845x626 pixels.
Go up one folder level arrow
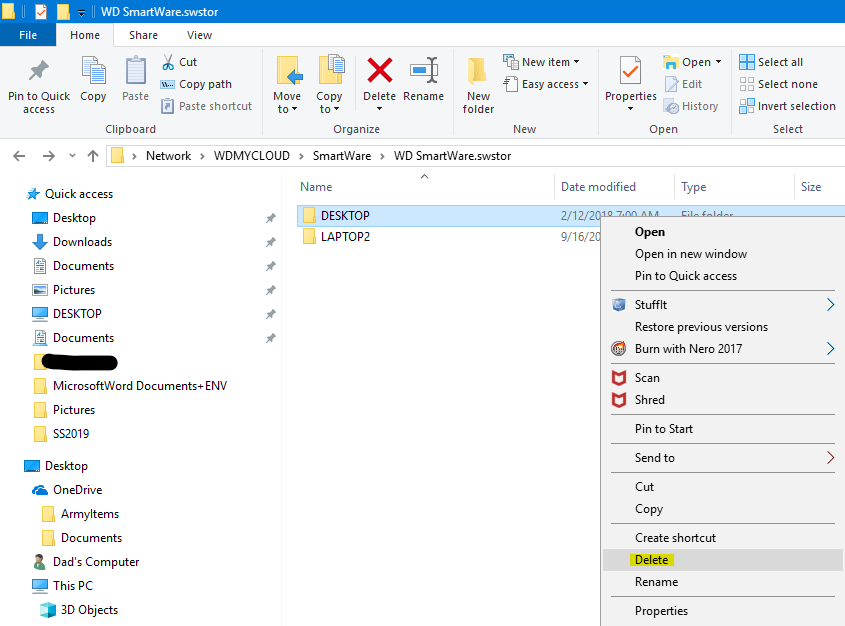pos(93,156)
